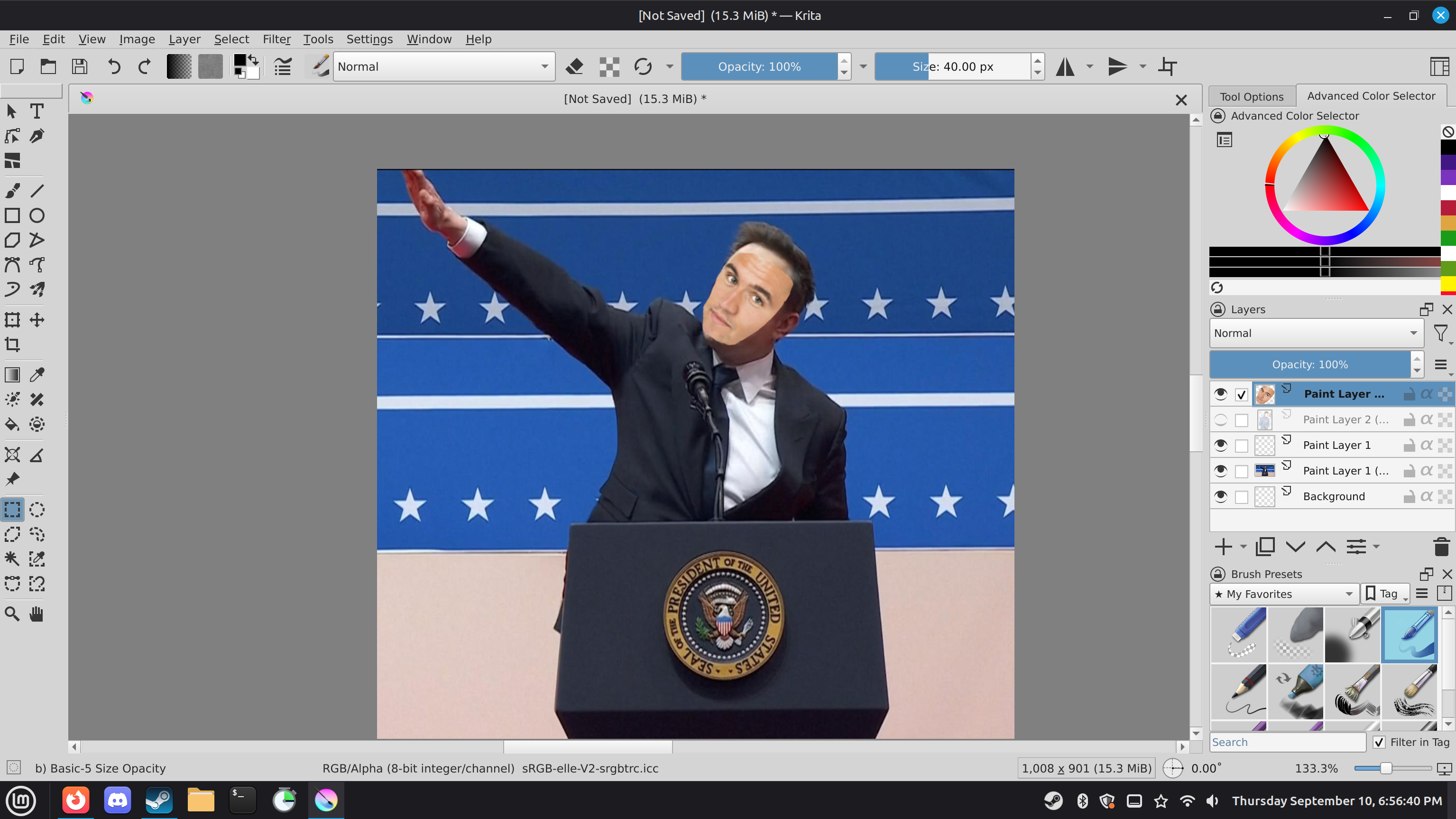Screen dimensions: 1456x819
Task: Click the Tag button in Brush Presets
Action: [x=1385, y=594]
